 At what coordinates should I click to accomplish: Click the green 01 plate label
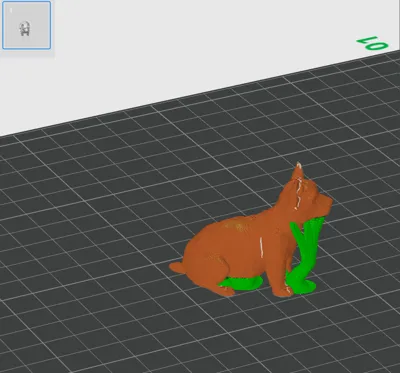(372, 44)
